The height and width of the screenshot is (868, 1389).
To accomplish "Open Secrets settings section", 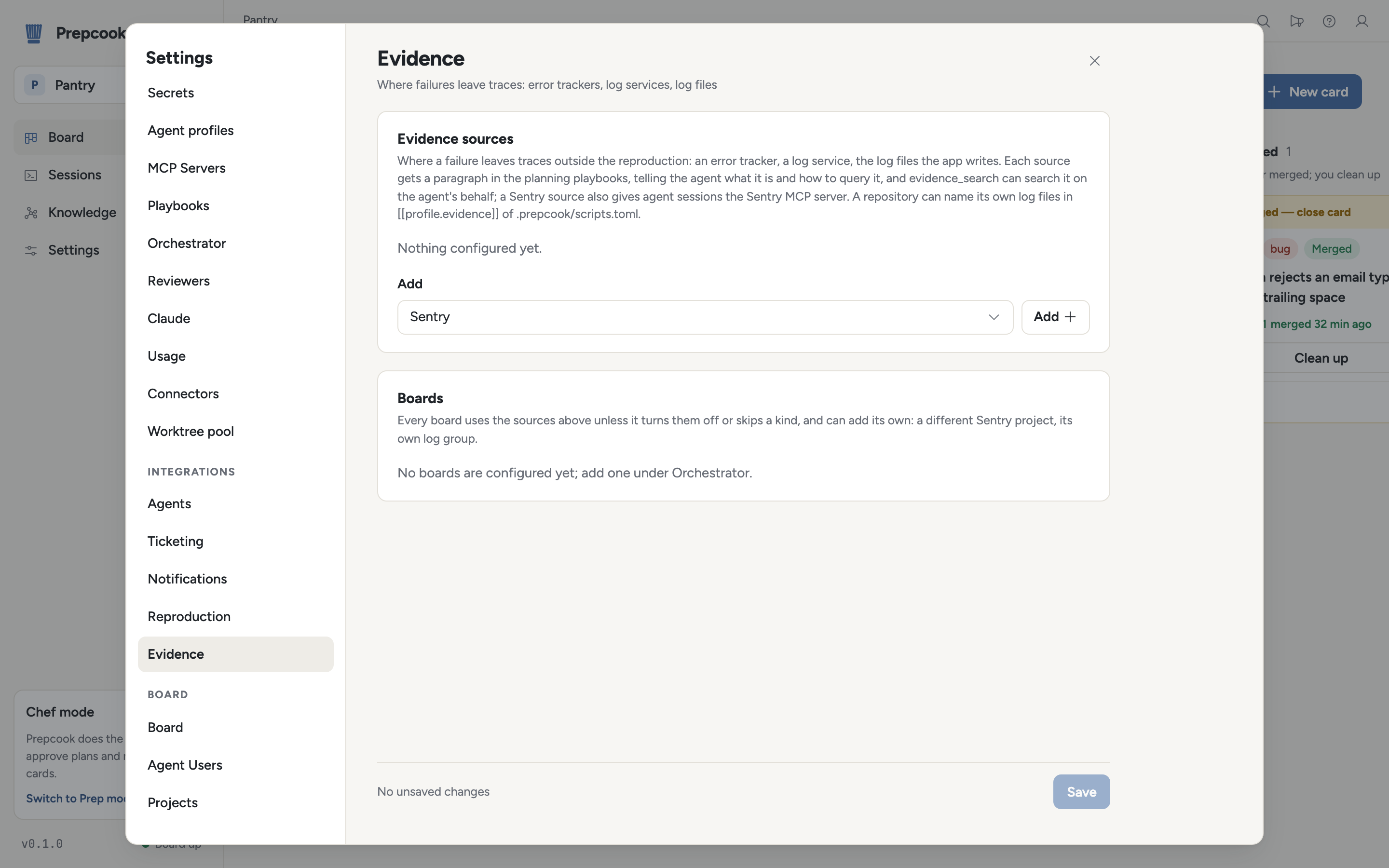I will 235,93.
